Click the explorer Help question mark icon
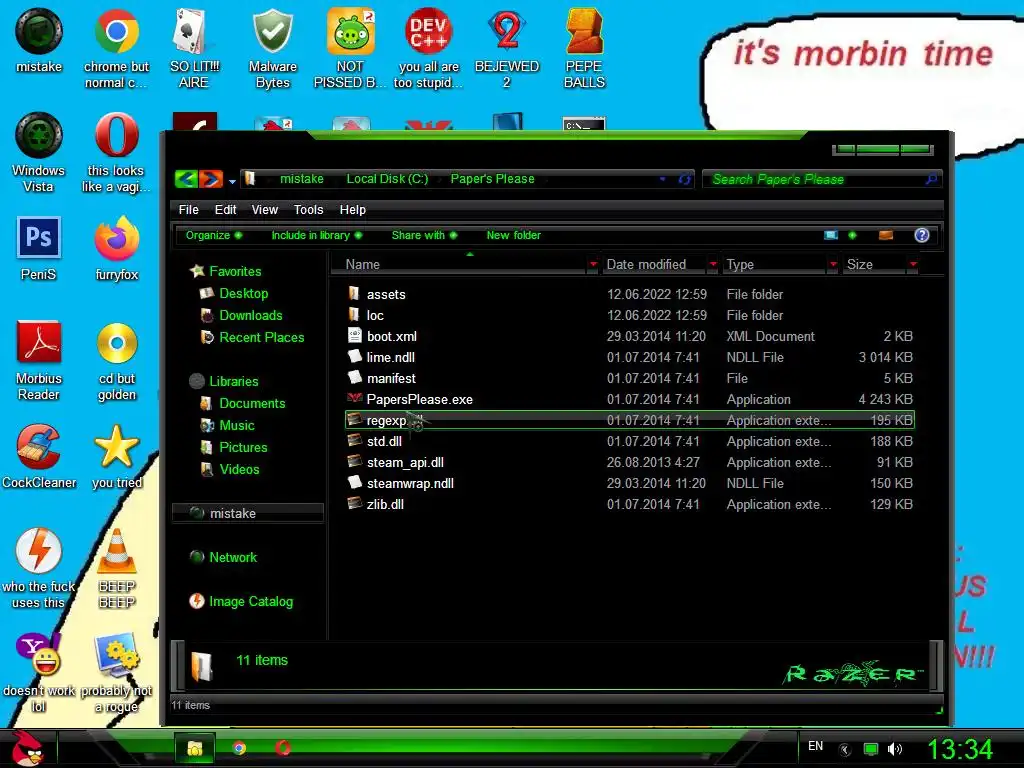The image size is (1024, 768). pos(921,235)
